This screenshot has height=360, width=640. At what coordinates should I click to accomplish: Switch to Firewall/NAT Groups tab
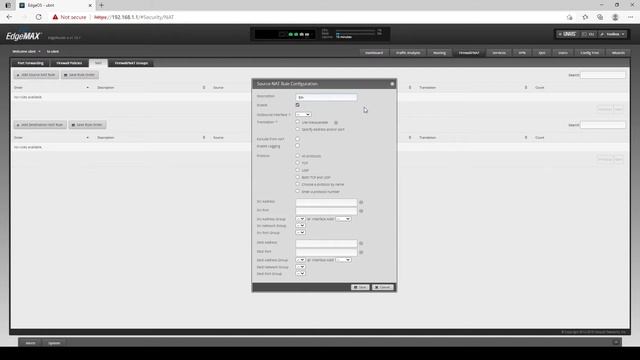131,63
